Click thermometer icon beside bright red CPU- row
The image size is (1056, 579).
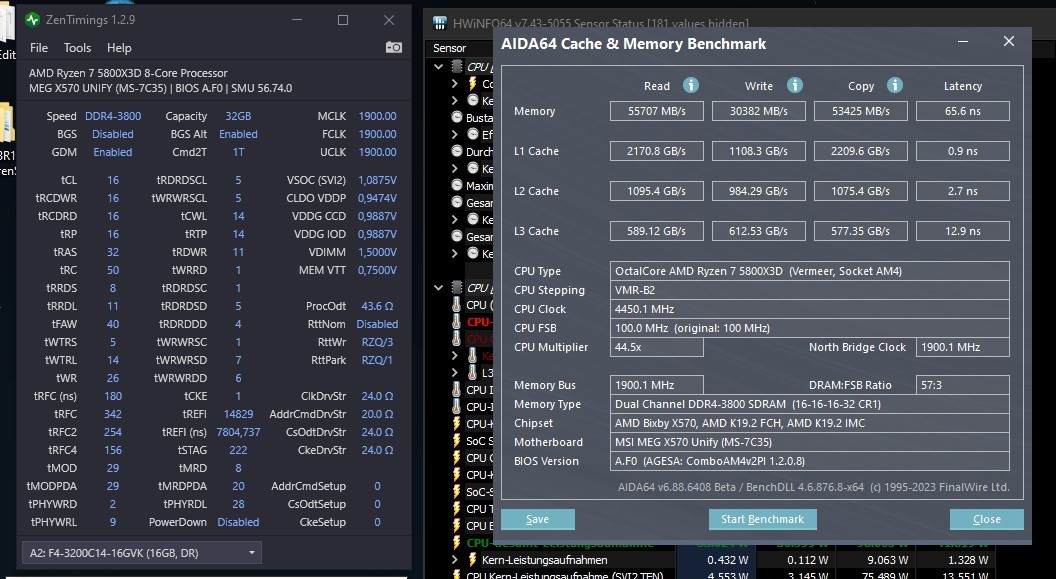(x=457, y=322)
